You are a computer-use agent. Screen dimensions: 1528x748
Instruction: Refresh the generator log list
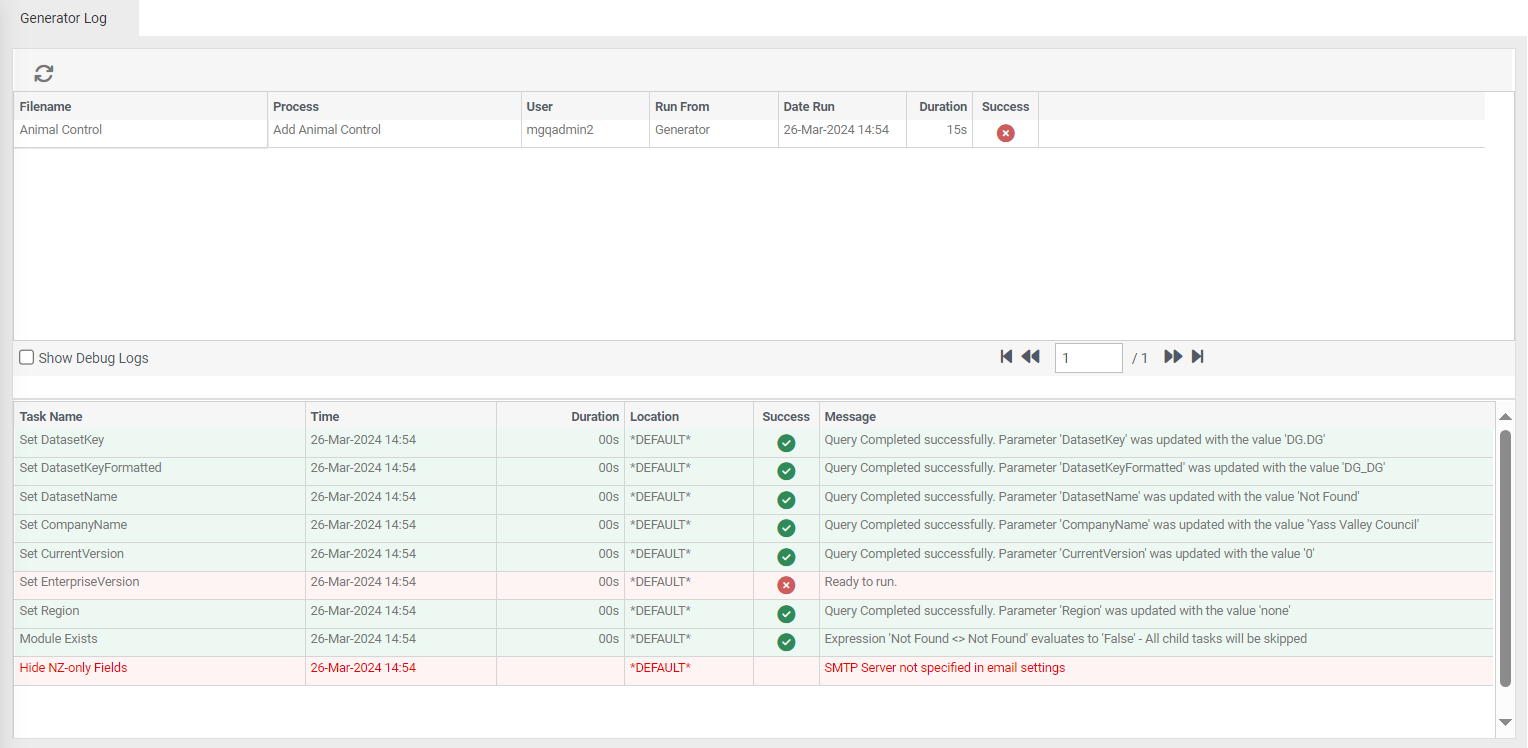click(x=43, y=72)
